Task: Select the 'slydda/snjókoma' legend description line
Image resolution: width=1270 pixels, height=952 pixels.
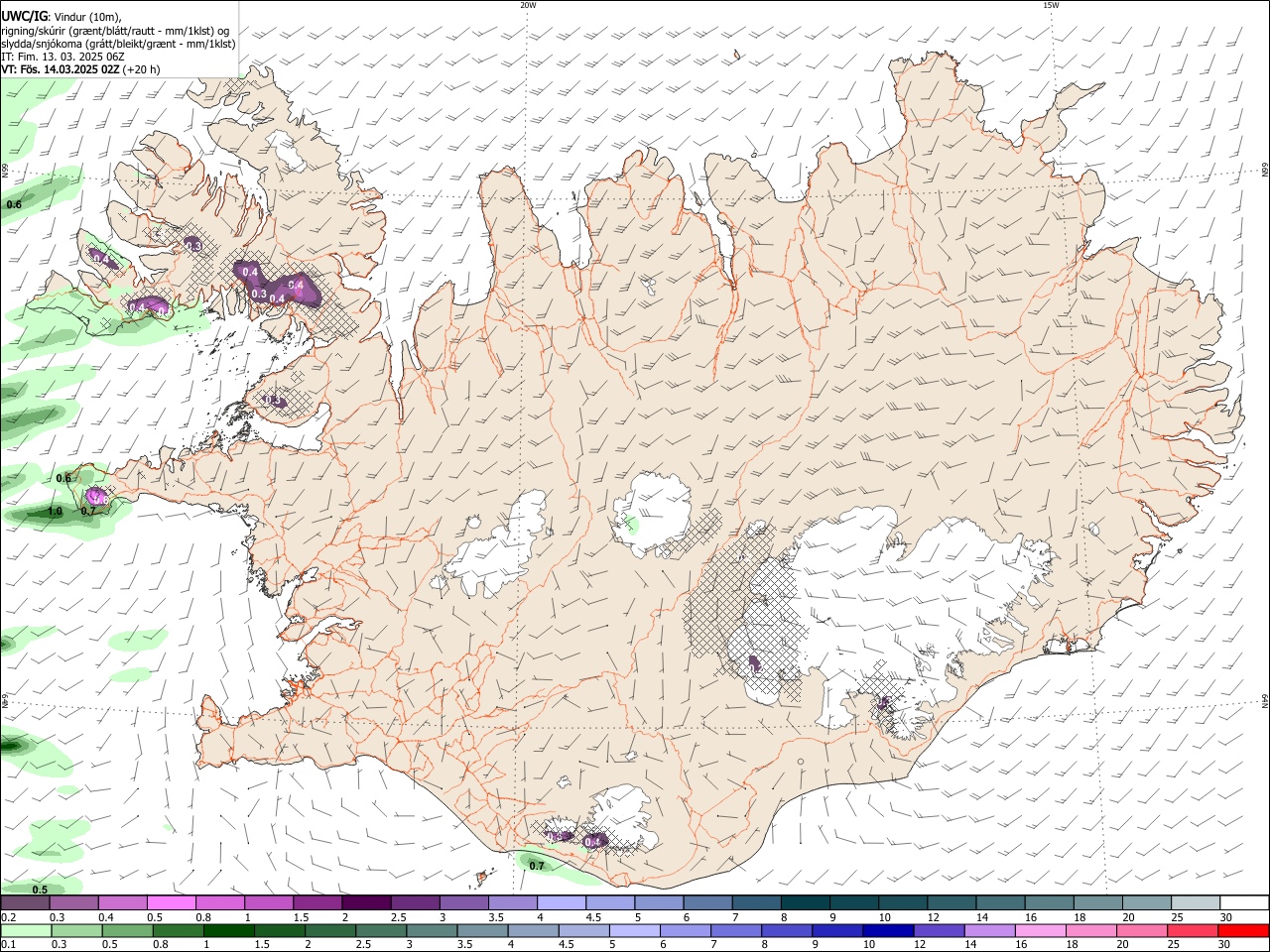Action: coord(118,44)
